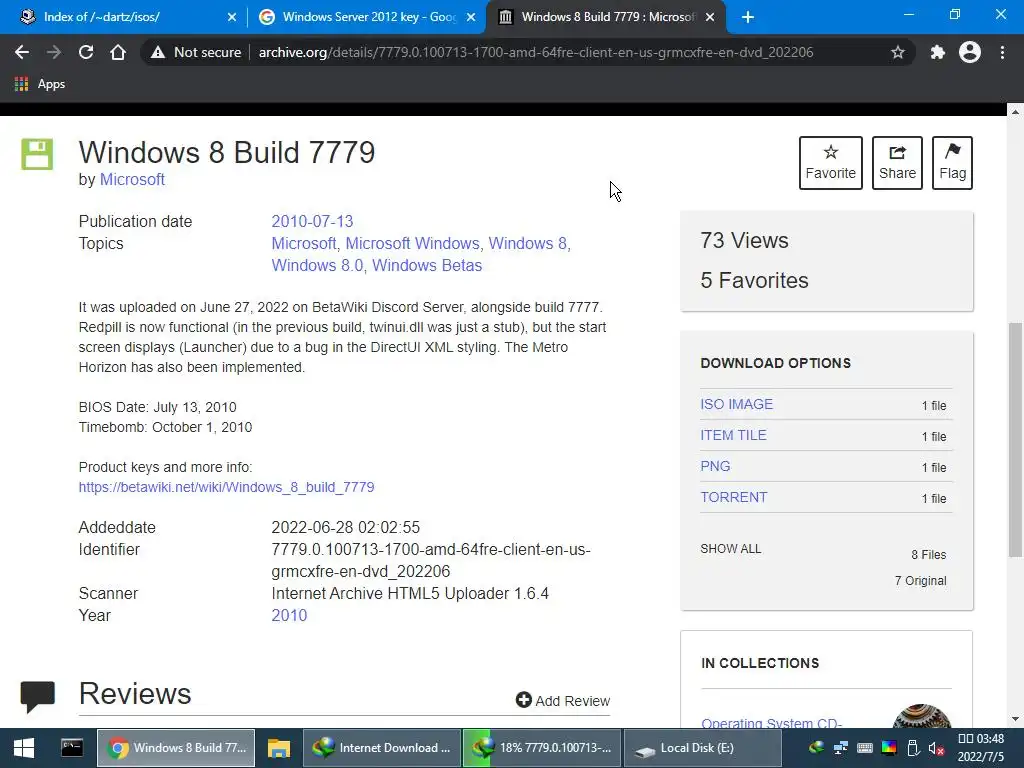Download the TORRENT file

733,497
